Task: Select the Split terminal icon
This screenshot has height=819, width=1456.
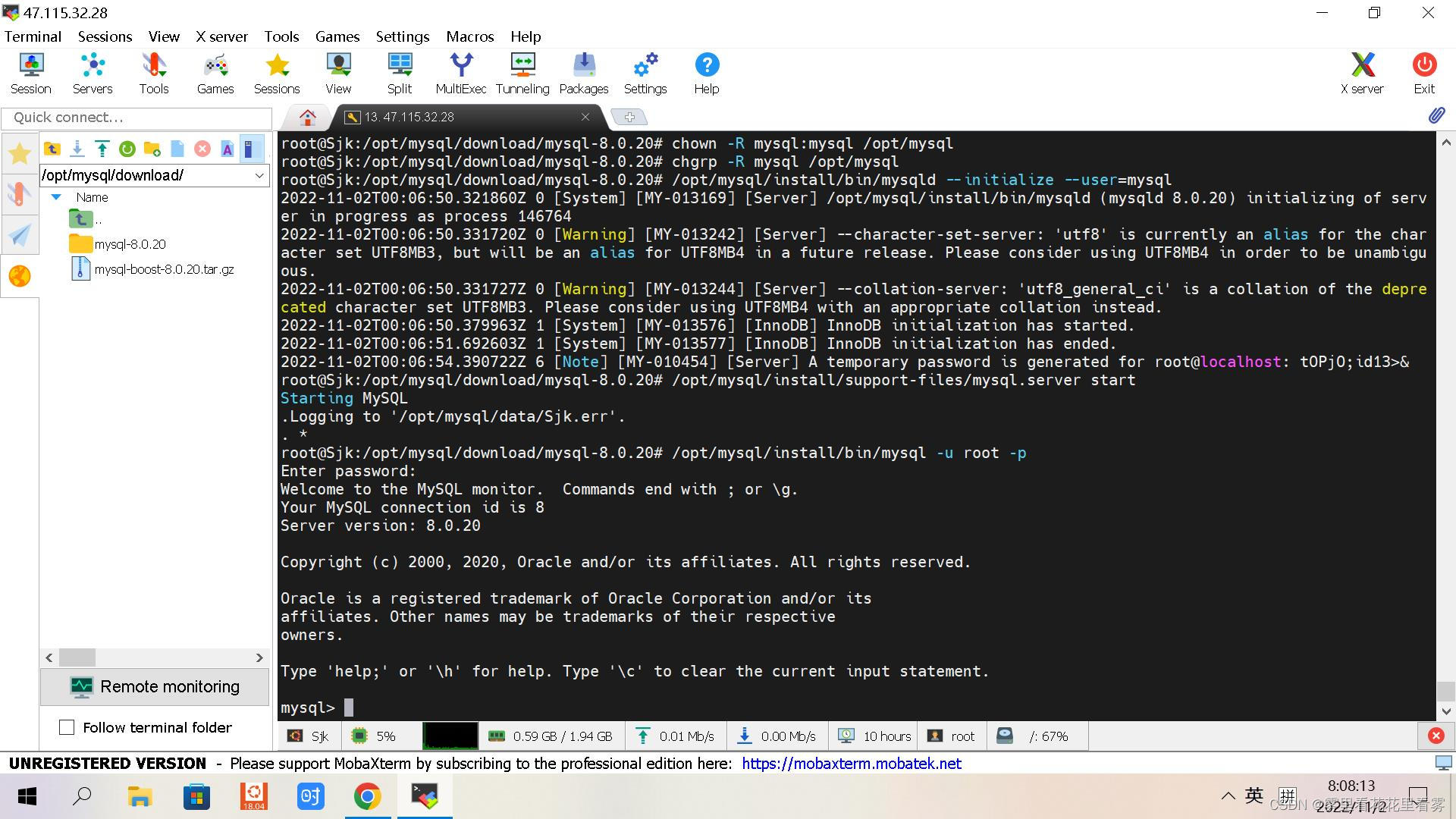Action: pyautogui.click(x=400, y=74)
